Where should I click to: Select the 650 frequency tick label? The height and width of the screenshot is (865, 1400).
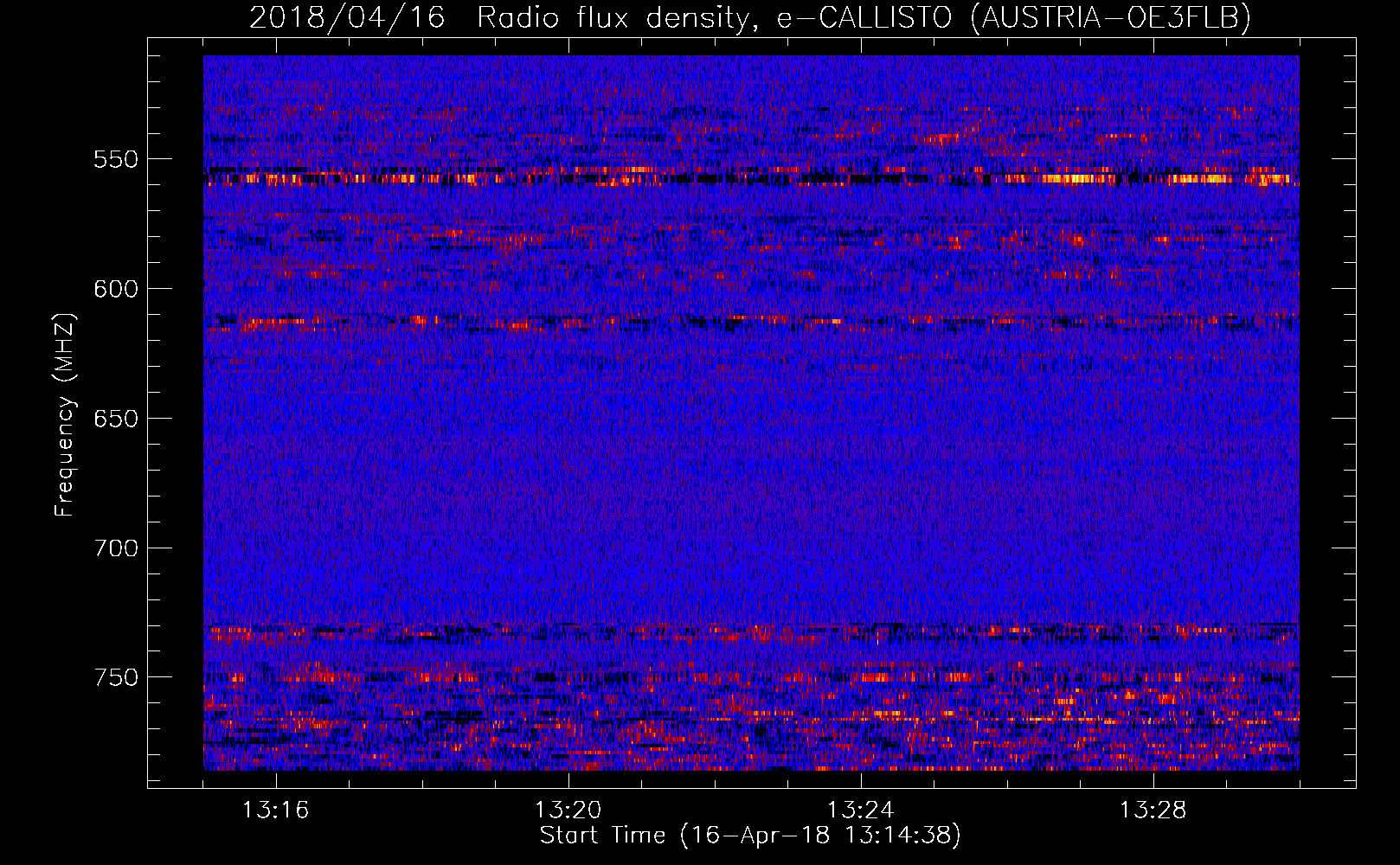pyautogui.click(x=116, y=419)
